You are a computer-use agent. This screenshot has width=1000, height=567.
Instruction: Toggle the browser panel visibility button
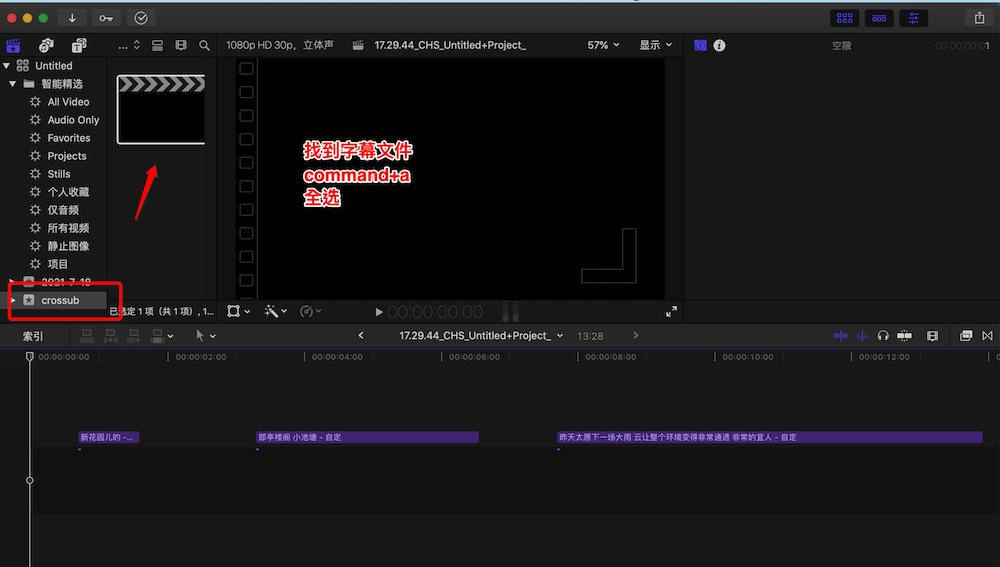pos(845,17)
